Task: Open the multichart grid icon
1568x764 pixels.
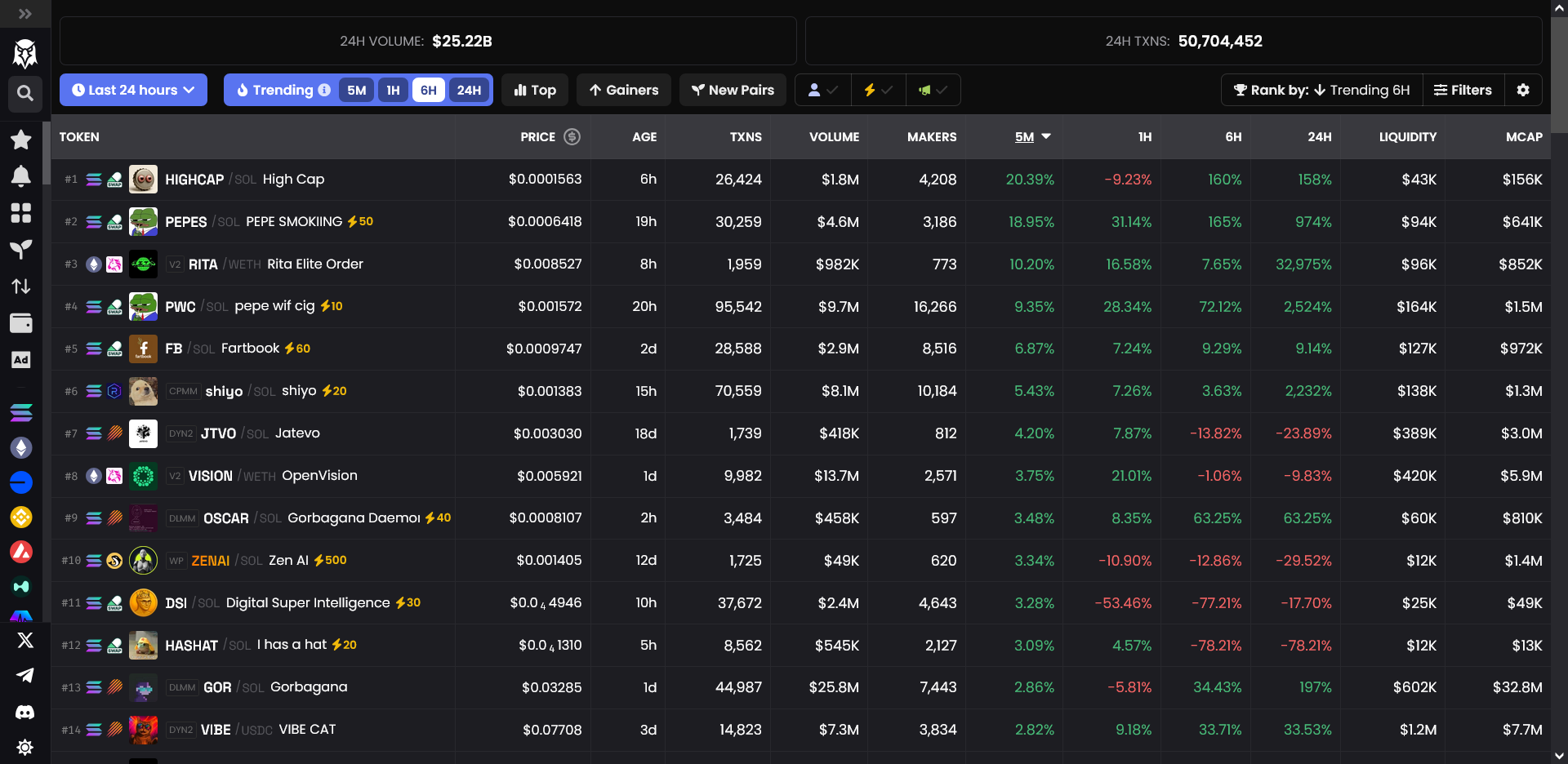Action: pyautogui.click(x=21, y=213)
